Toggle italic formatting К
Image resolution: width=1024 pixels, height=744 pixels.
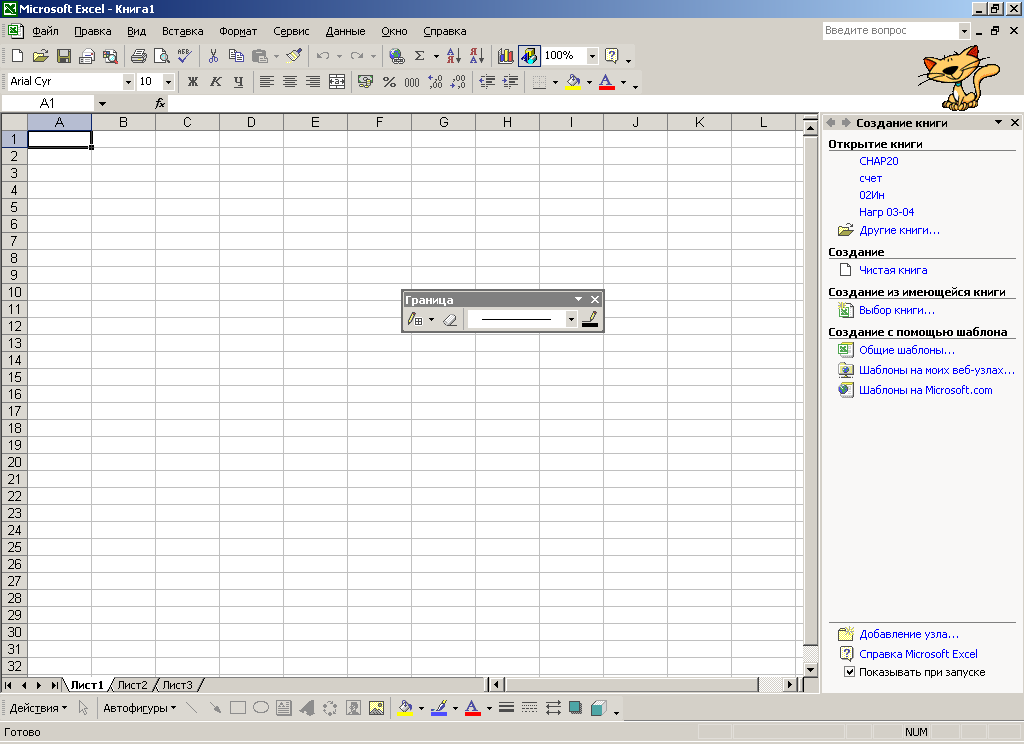(x=216, y=82)
